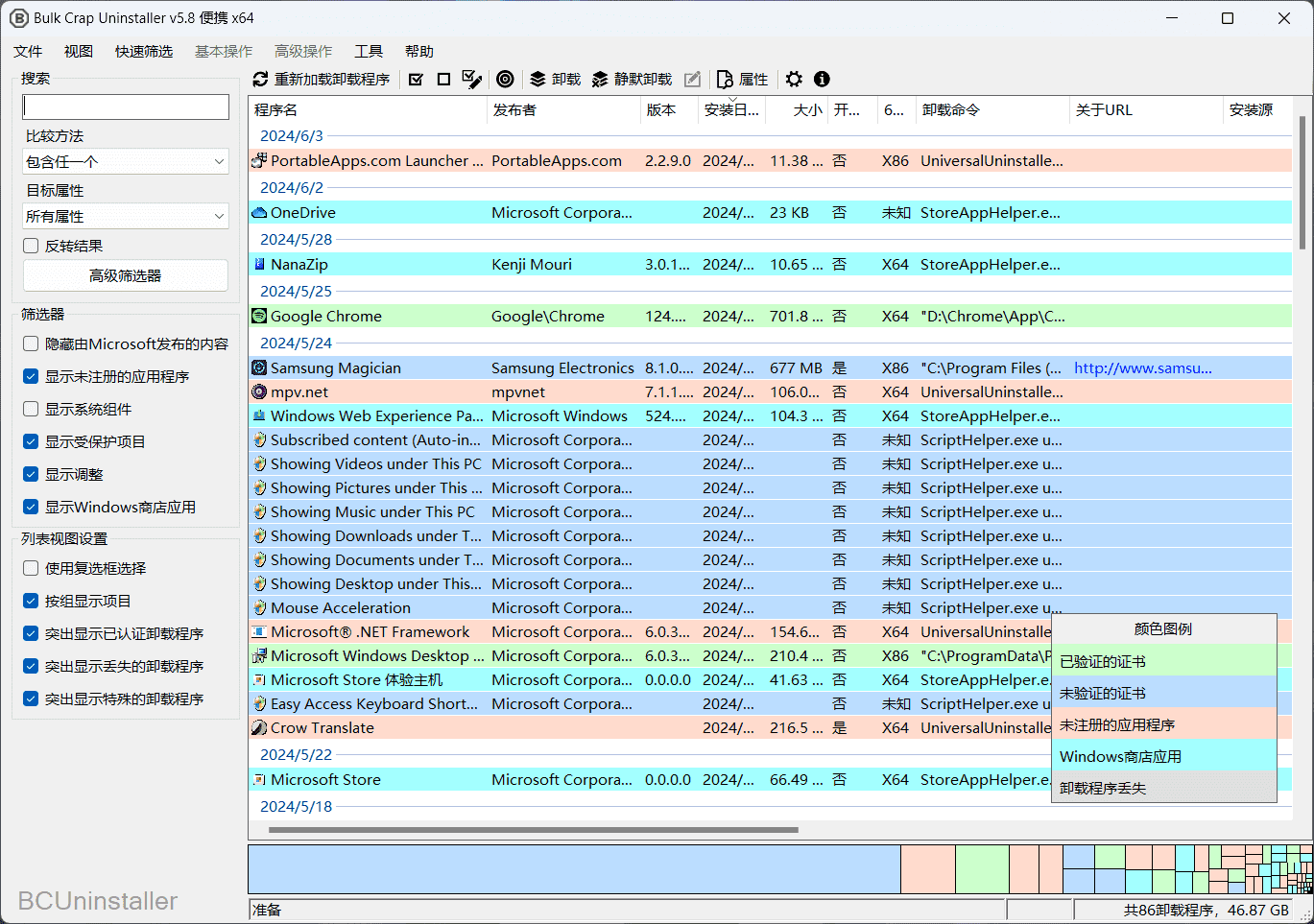Screen dimensions: 1314x924
Task: Click the Subscribed content row shield icon
Action: click(x=259, y=439)
